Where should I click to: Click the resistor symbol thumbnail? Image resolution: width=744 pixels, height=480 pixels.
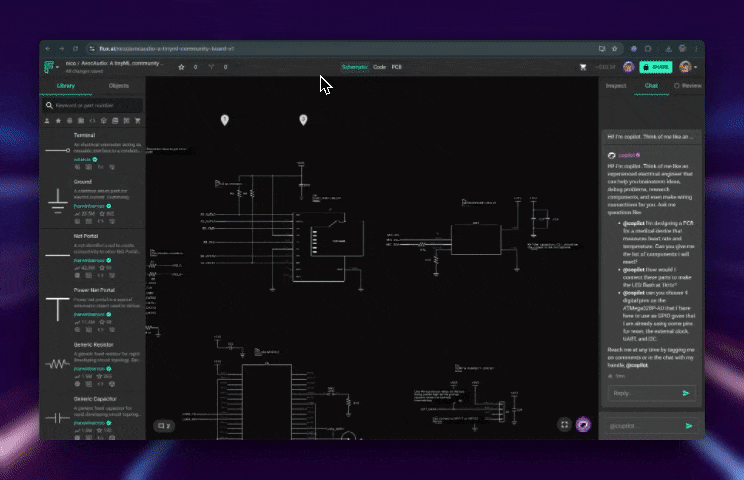click(x=57, y=364)
